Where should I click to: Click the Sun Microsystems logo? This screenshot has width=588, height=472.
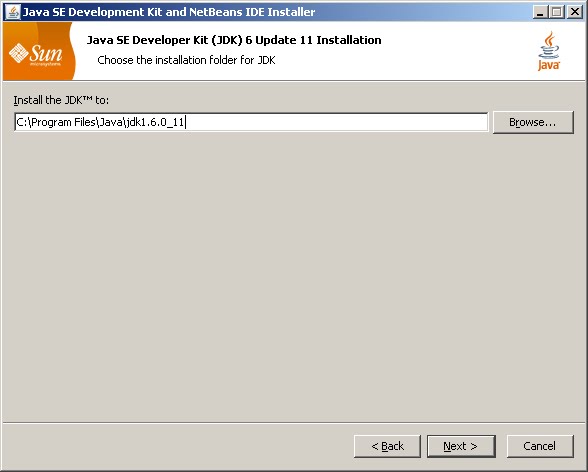[x=38, y=51]
